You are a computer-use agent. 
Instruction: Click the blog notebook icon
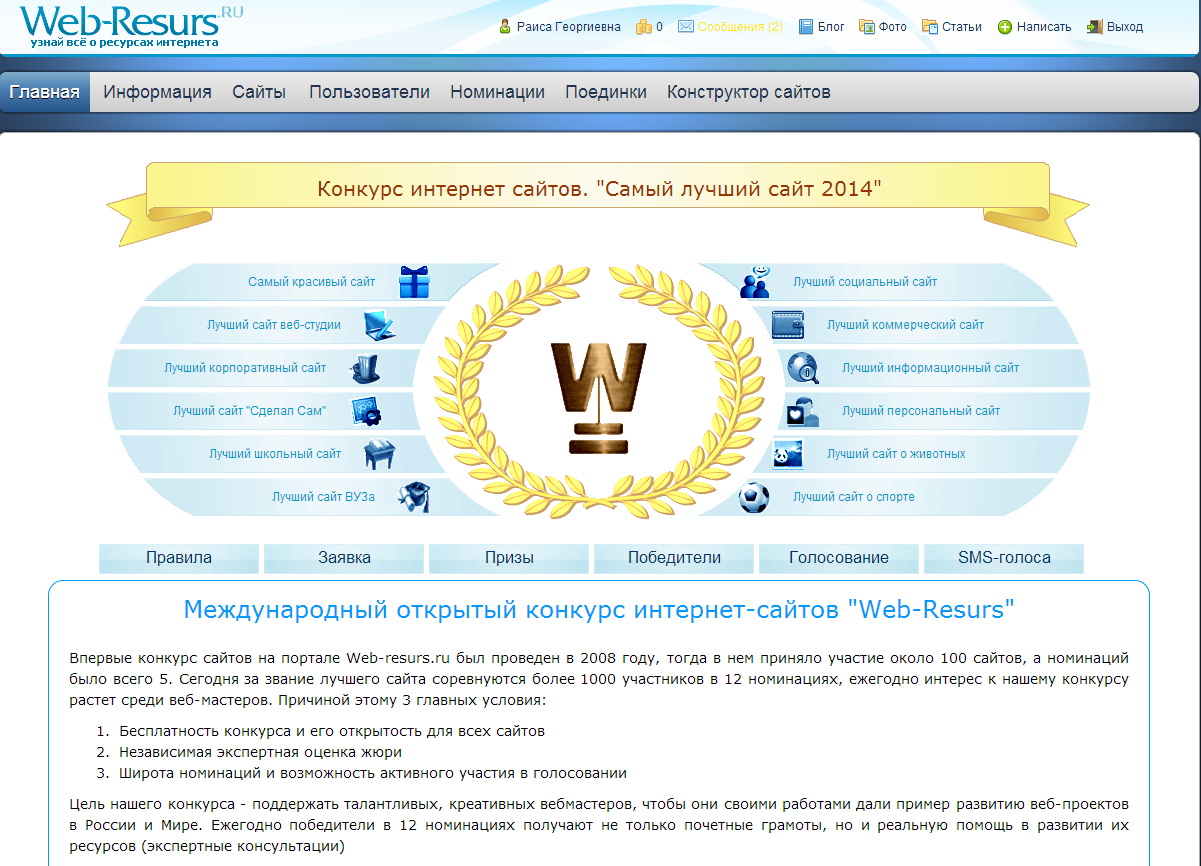tap(806, 27)
